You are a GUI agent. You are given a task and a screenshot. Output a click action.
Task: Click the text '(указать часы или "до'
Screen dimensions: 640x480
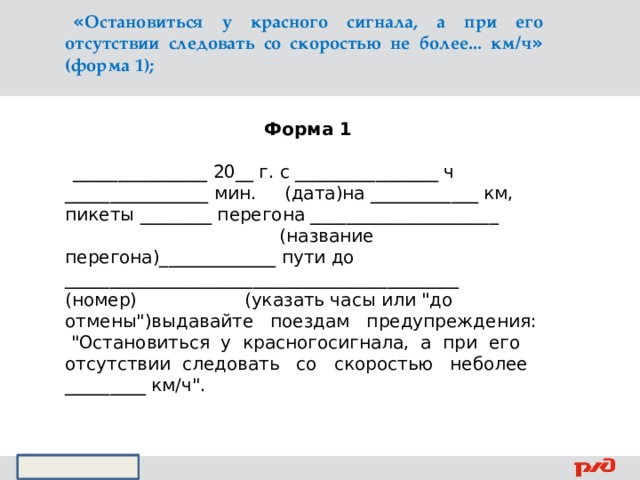point(349,300)
